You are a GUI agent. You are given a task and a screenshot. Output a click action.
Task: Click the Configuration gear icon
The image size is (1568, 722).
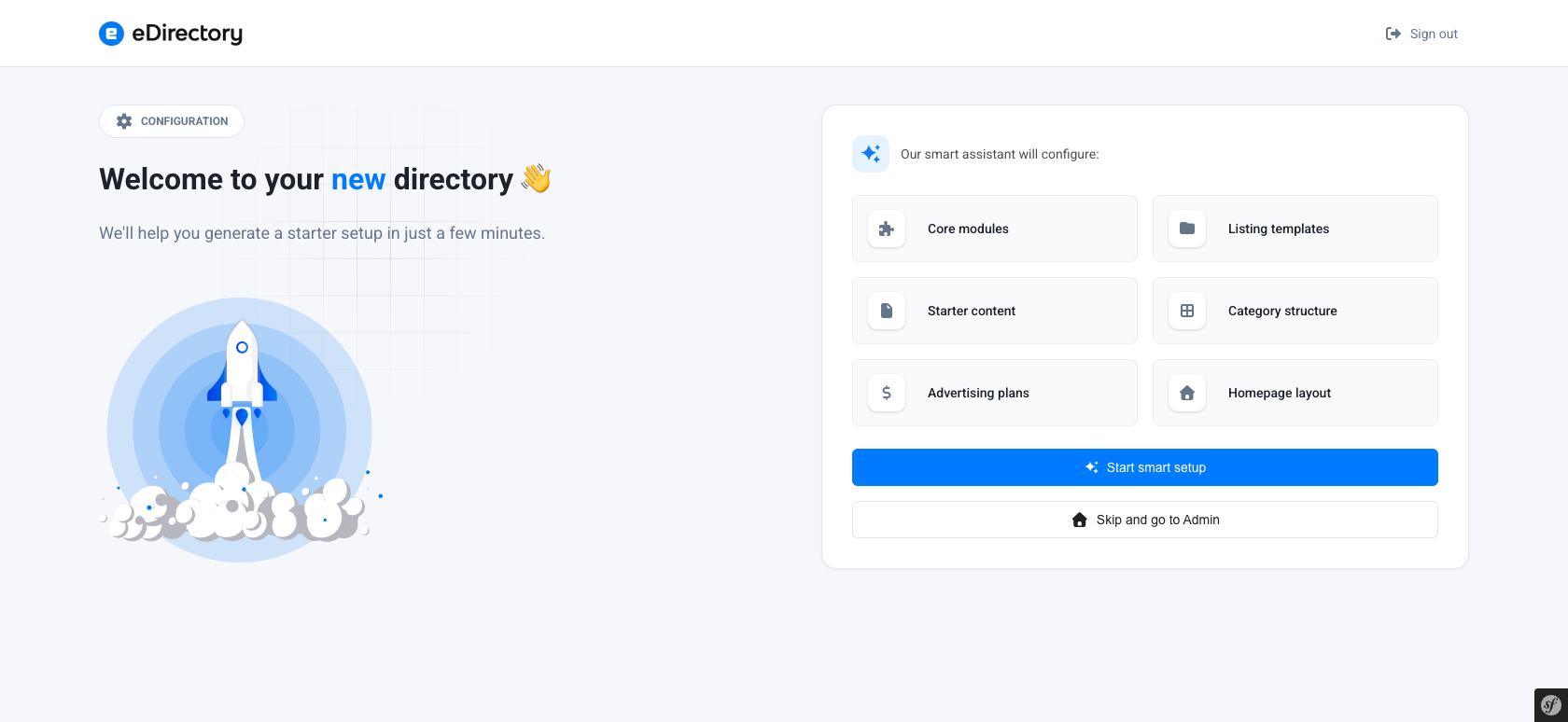point(124,121)
